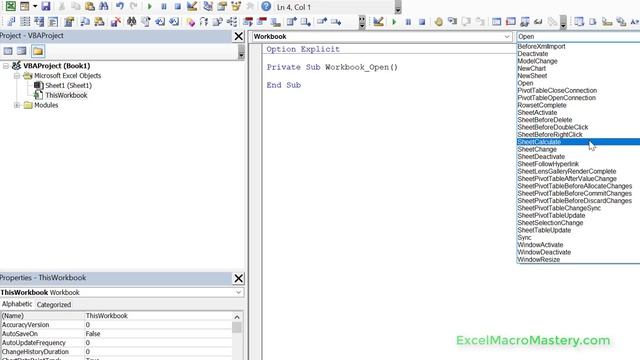640x360 pixels.
Task: Click the View Microsoft Excel icon
Action: pos(11,7)
